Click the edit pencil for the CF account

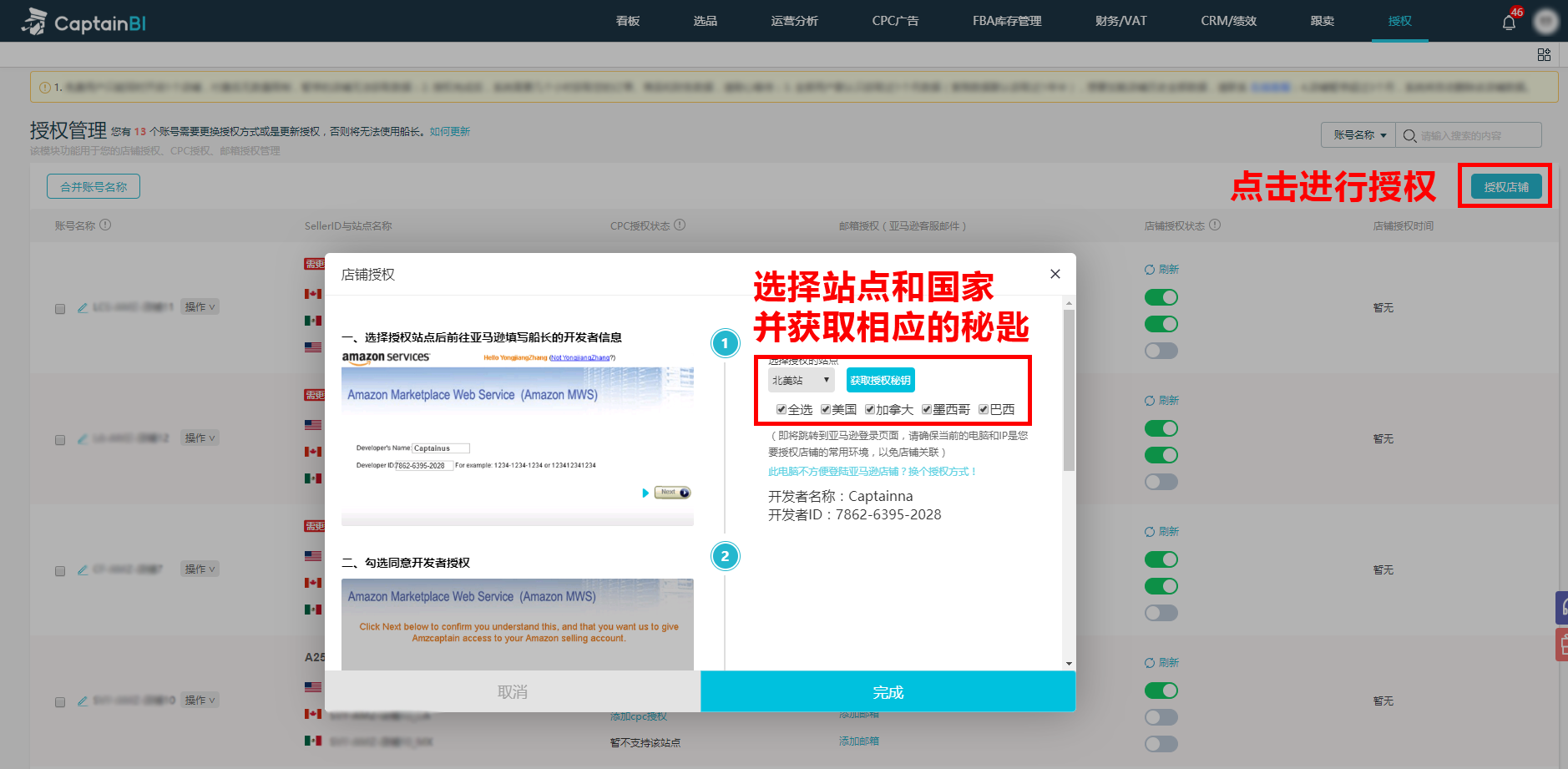tap(82, 570)
